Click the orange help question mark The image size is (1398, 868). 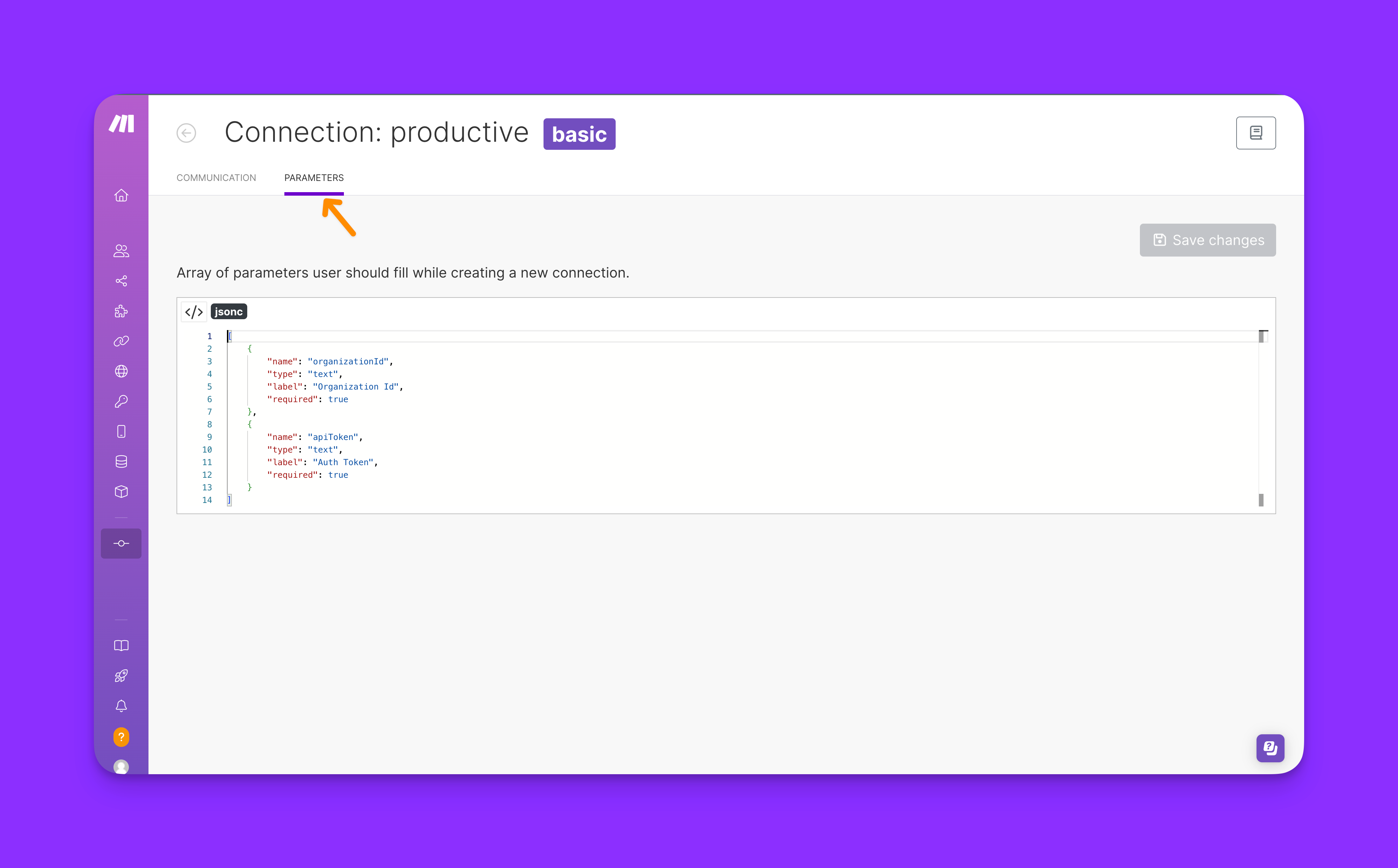121,736
